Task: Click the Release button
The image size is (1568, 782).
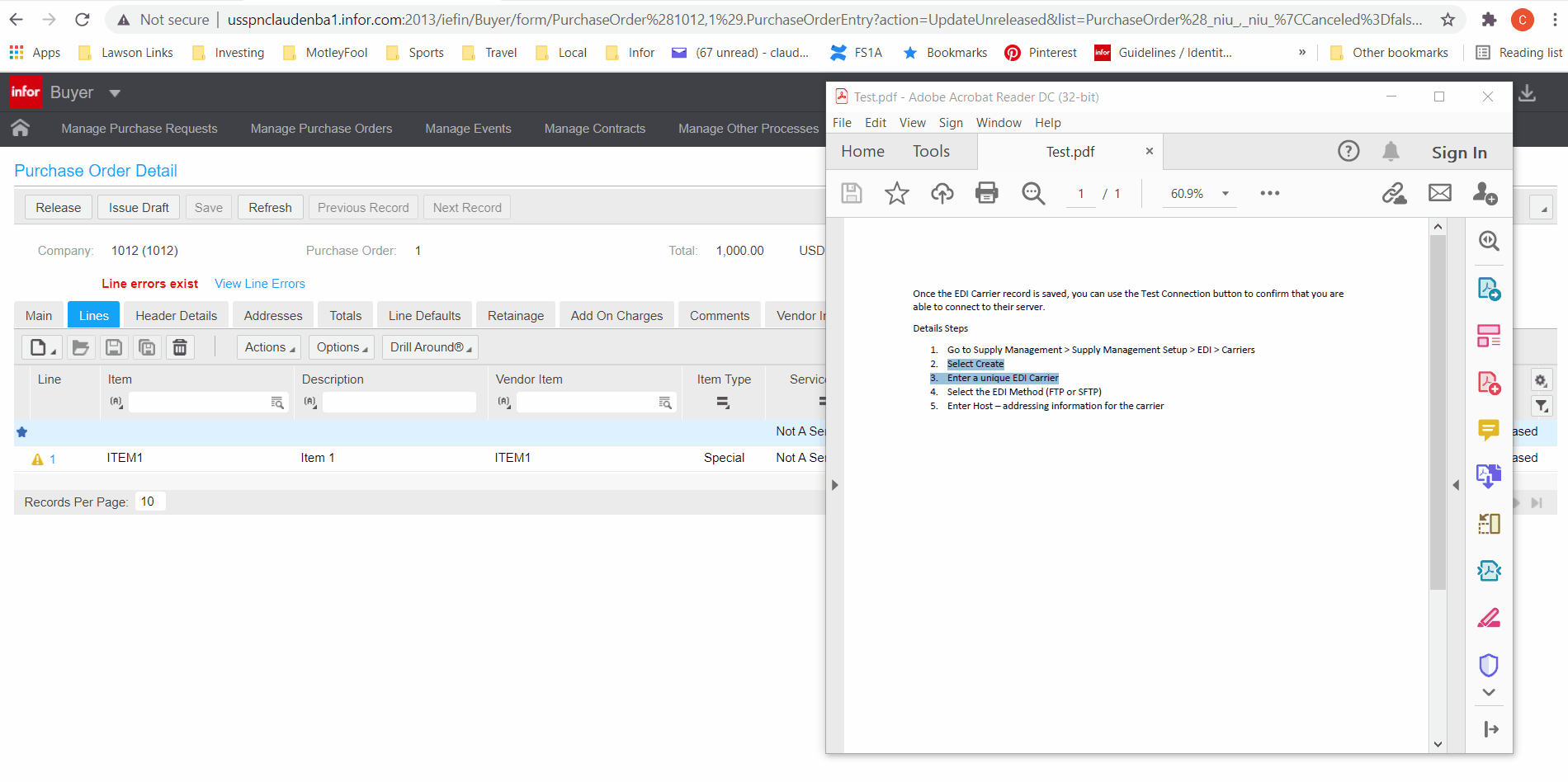Action: (59, 208)
